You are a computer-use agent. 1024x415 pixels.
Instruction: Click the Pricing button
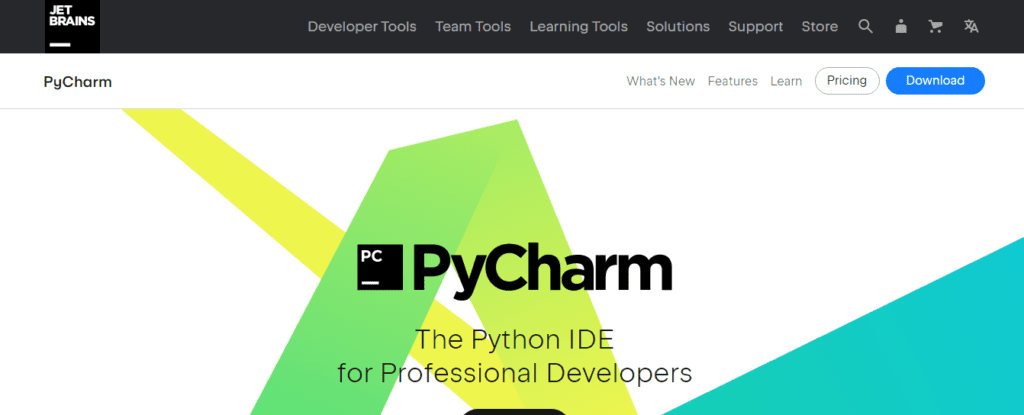click(x=847, y=81)
